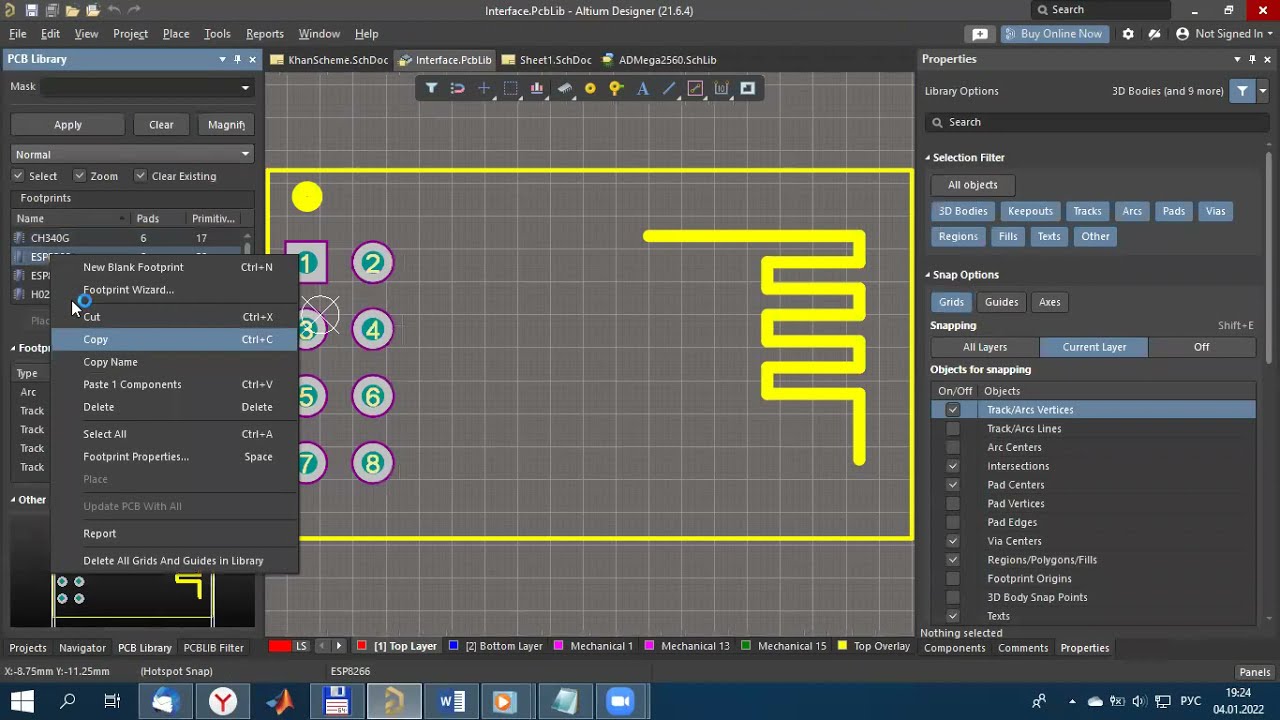Click the interactive routing tool icon
The height and width of the screenshot is (720, 1280).
(695, 88)
